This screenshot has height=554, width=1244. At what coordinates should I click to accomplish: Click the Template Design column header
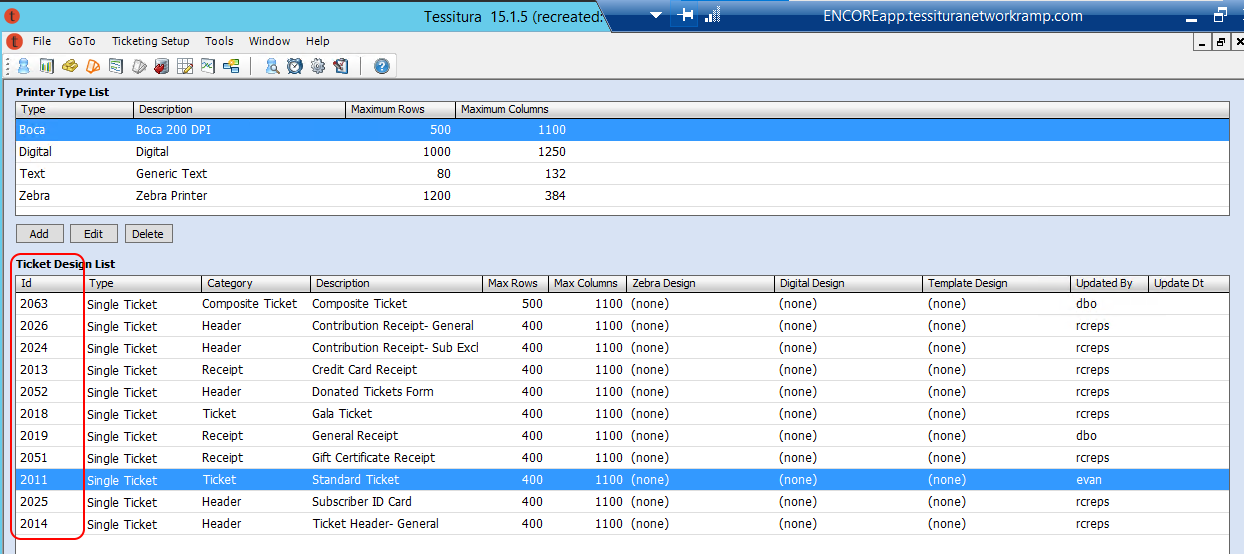[997, 284]
